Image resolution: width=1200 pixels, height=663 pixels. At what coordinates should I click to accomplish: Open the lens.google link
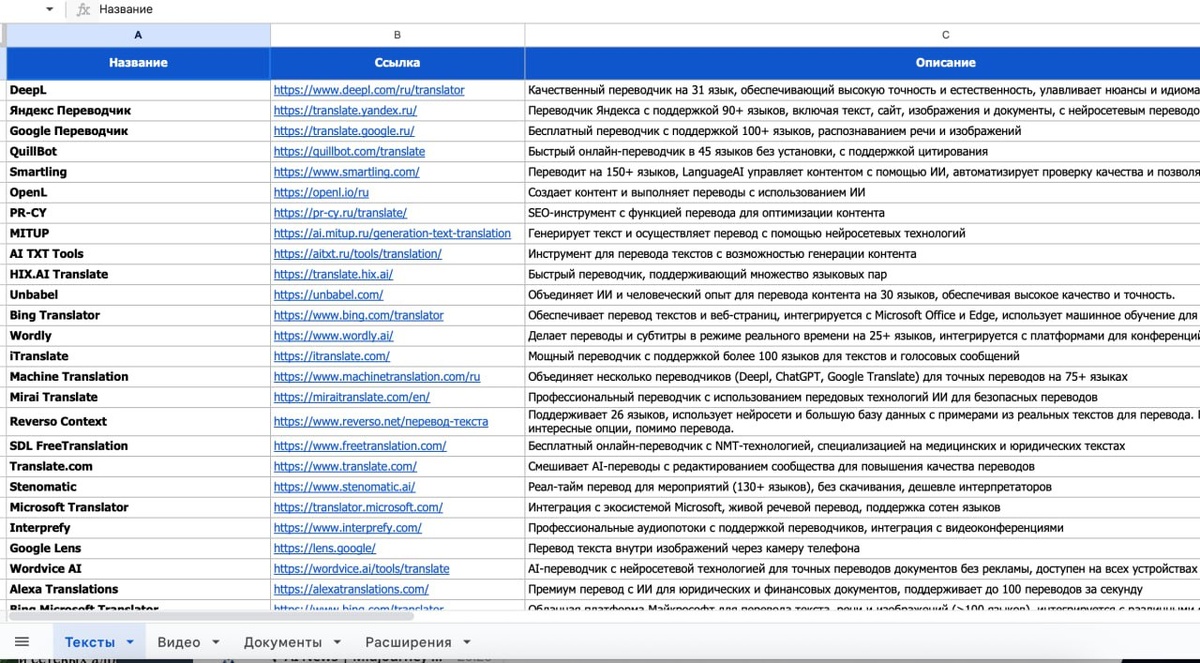coord(325,548)
